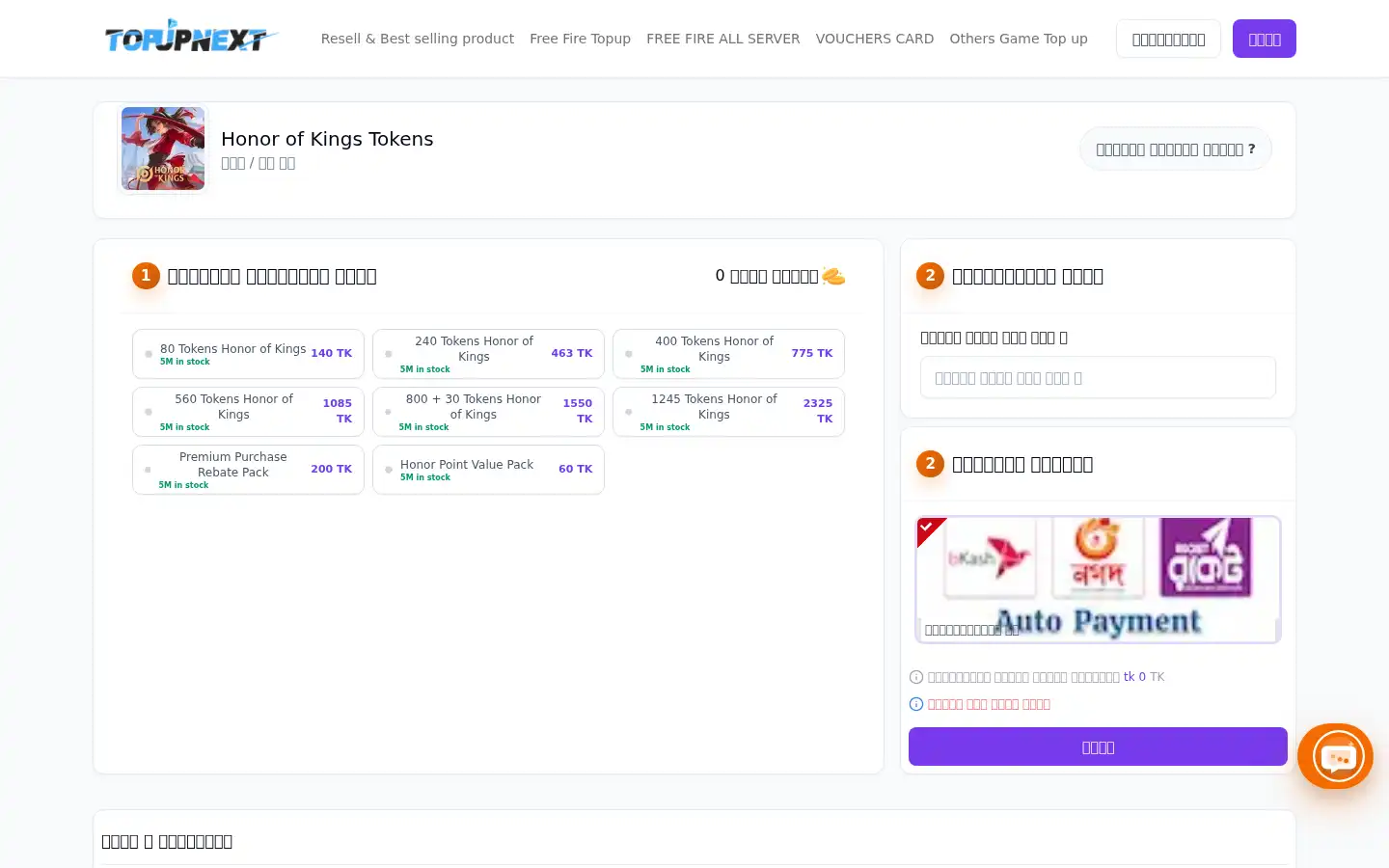Select 80 Tokens Honor of Kings radio

(149, 354)
